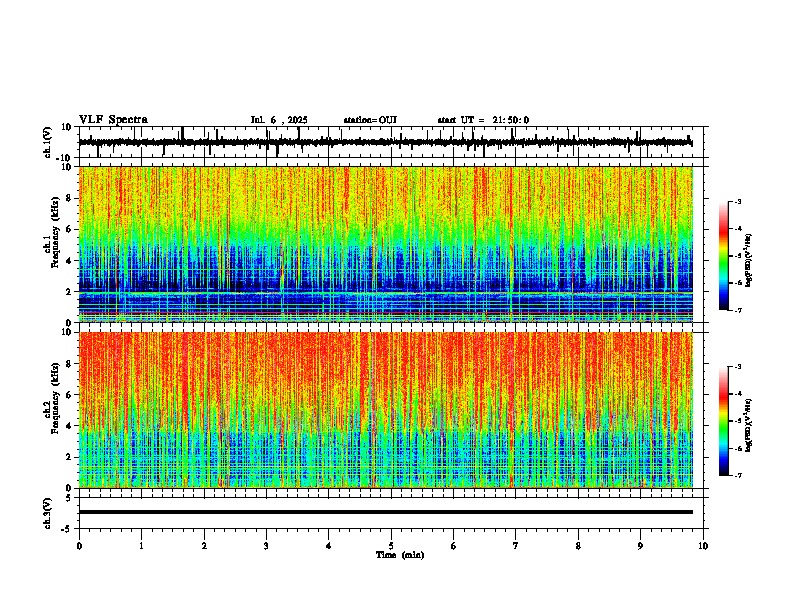Click the ch.1 voltage waveform trace
792x612 pixels.
pyautogui.click(x=385, y=142)
